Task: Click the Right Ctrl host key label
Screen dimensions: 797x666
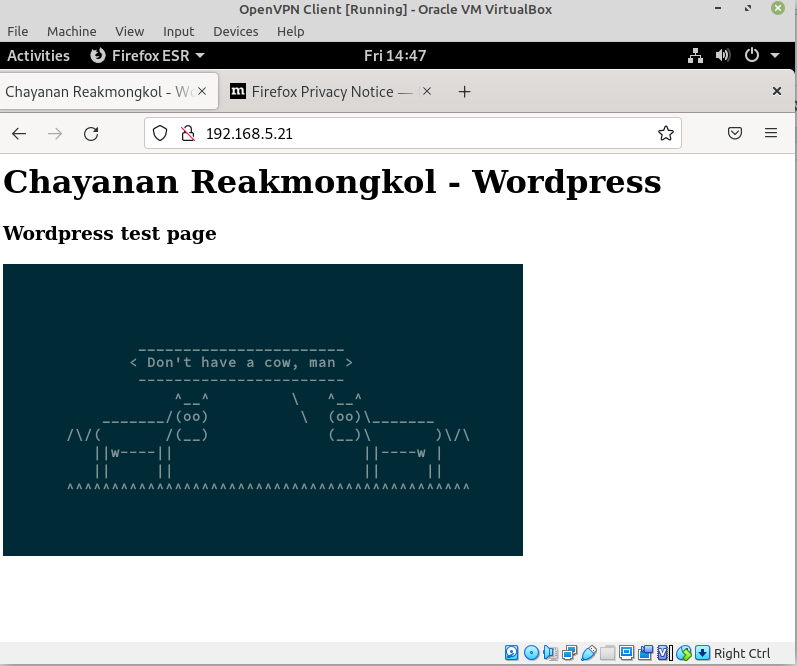Action: pos(742,653)
